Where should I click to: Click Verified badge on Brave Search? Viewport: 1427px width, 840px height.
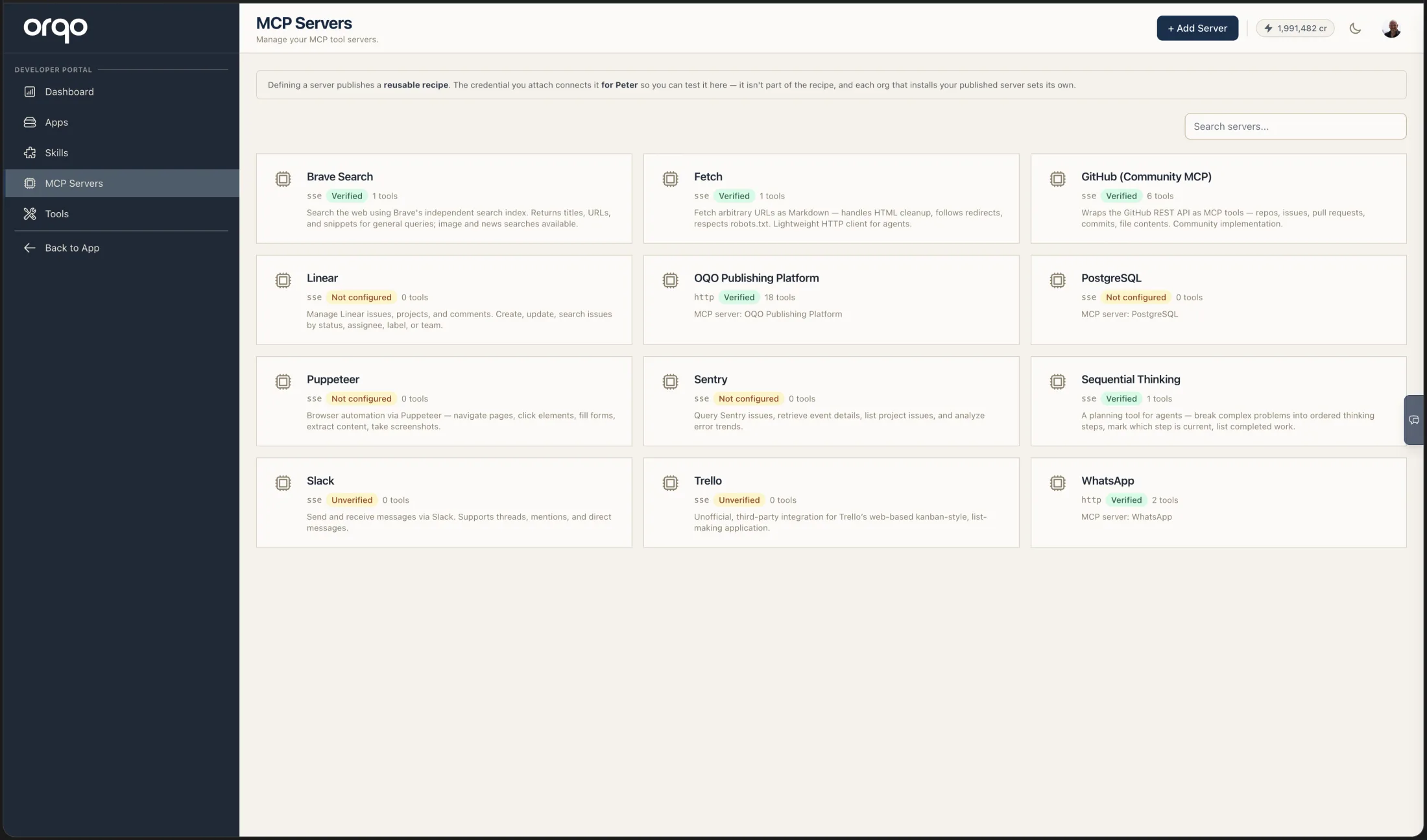pos(346,196)
